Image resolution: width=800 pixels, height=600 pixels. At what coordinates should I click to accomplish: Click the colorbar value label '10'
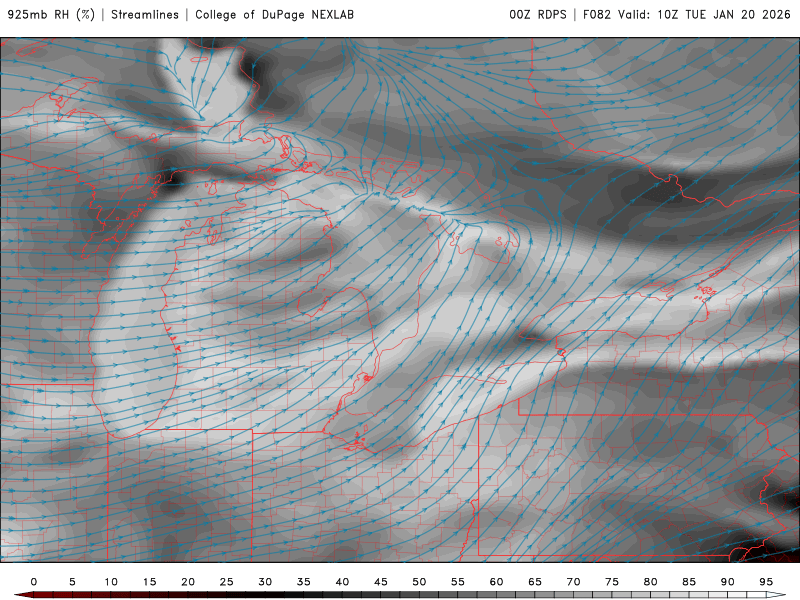click(111, 582)
